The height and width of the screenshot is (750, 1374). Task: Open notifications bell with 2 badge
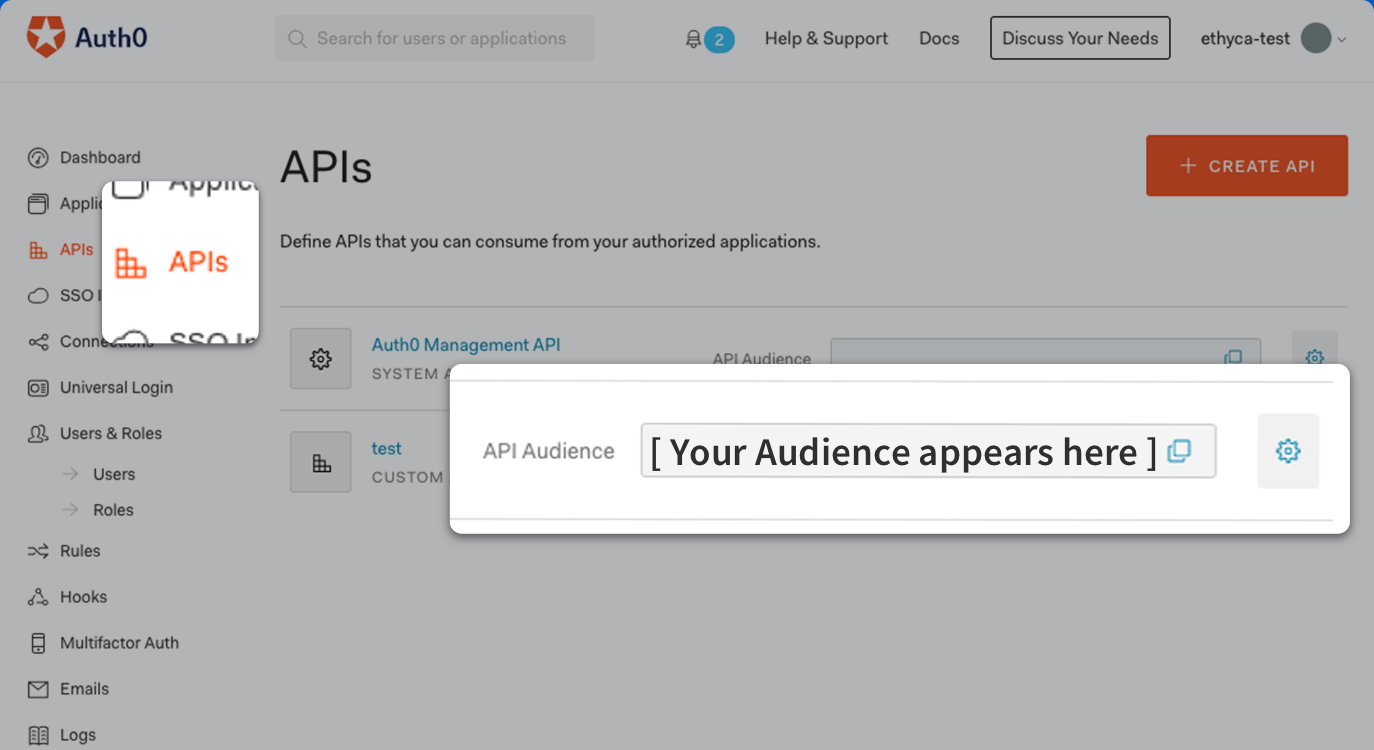(x=709, y=39)
